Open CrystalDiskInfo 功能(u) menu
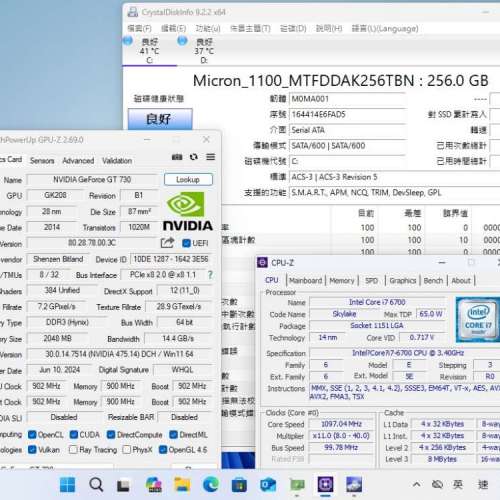Screen dimensions: 500x500 point(208,28)
